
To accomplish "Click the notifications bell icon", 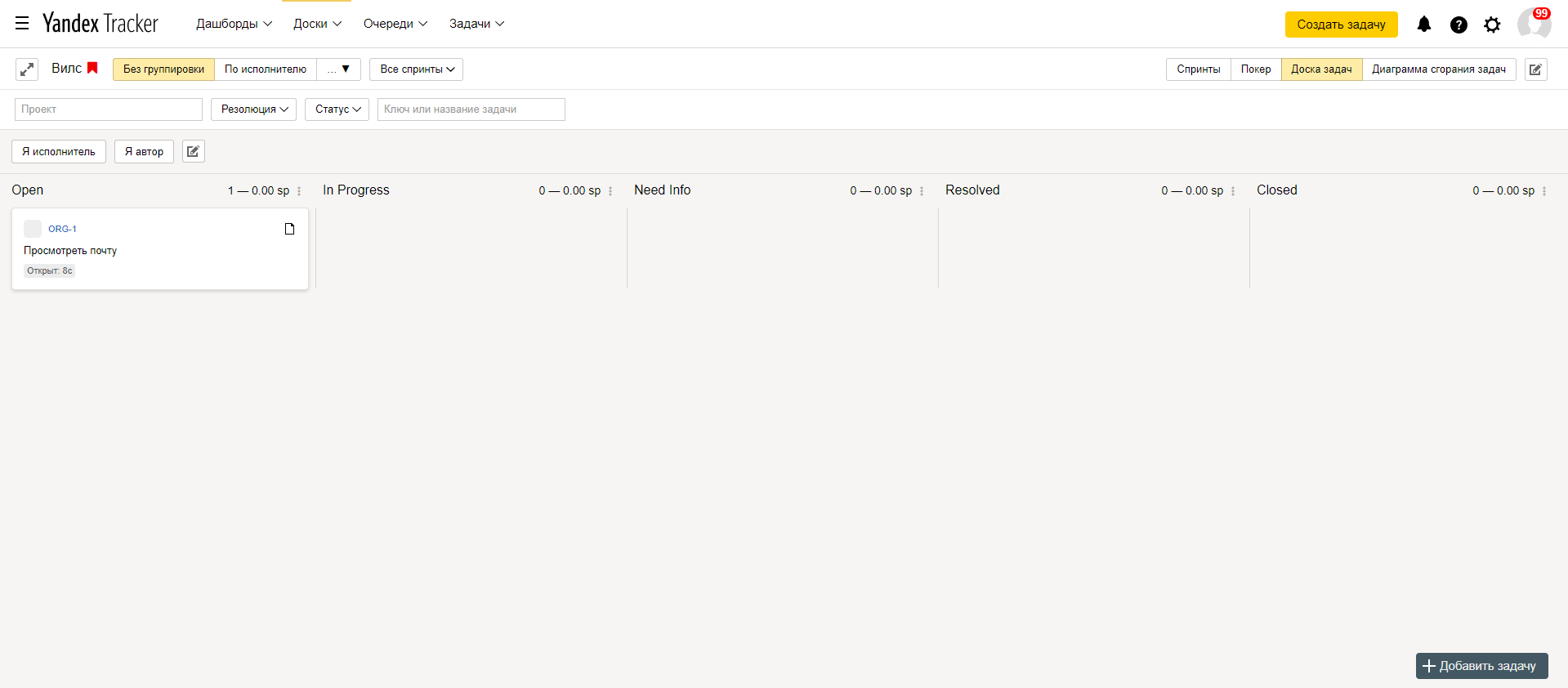I will pos(1423,25).
